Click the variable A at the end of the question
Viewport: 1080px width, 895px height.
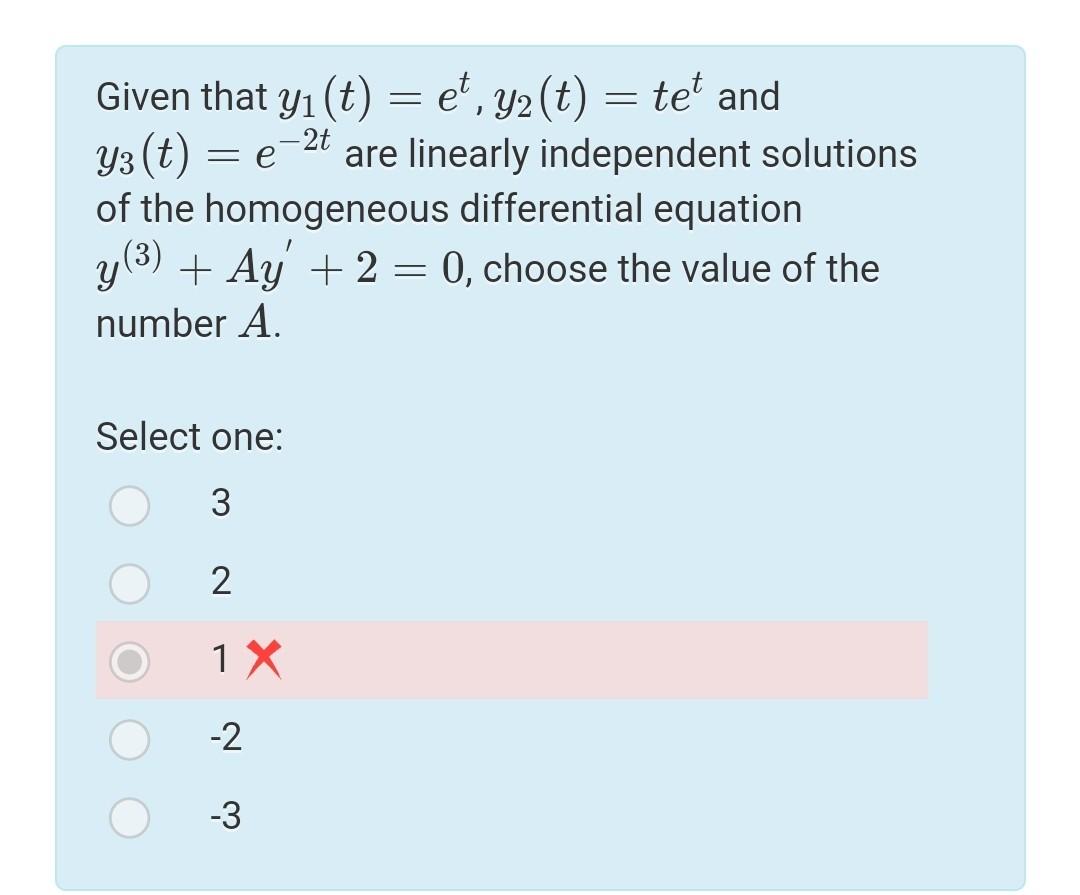pos(255,322)
